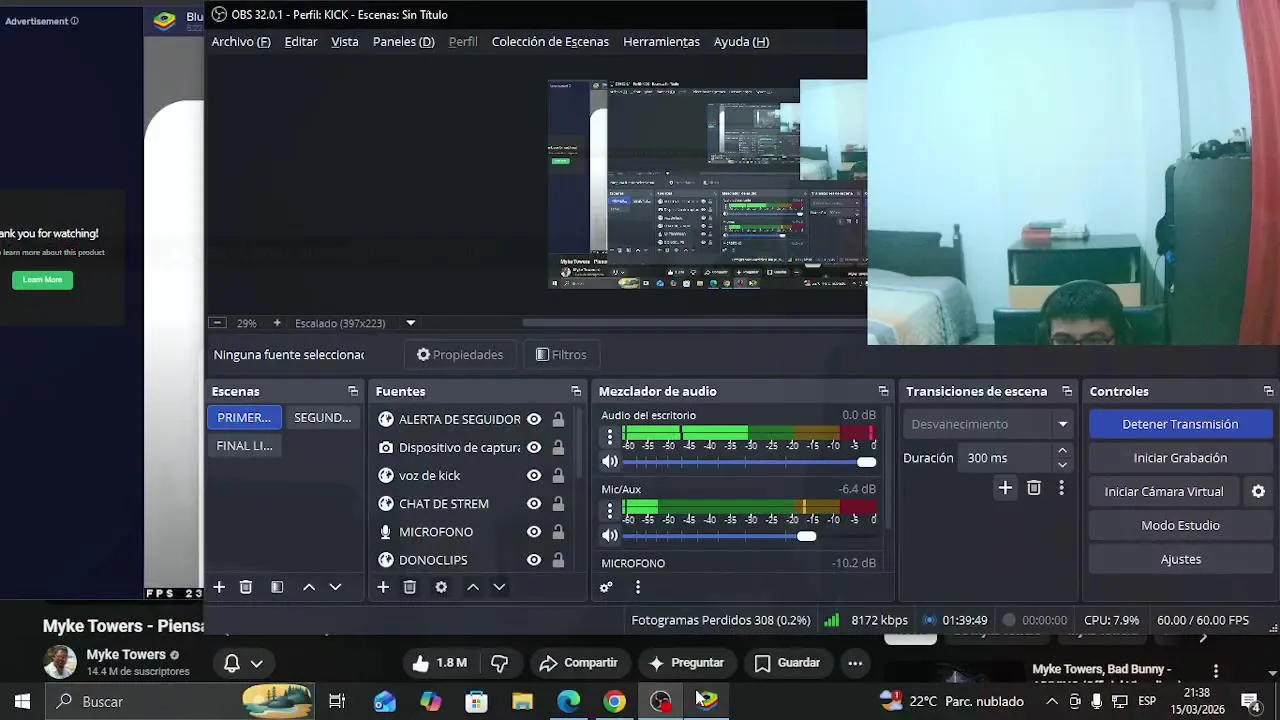Screen dimensions: 1280x720
Task: Increase transition duration with up arrow
Action: coord(1062,451)
